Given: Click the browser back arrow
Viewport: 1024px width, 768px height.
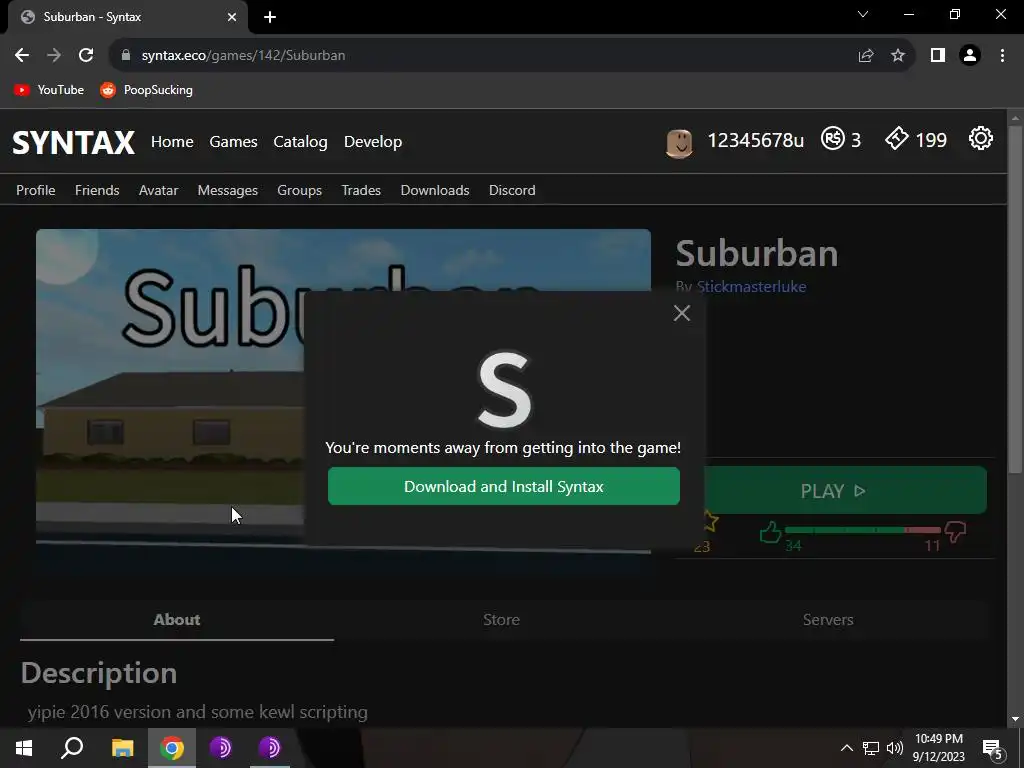Looking at the screenshot, I should click(22, 56).
